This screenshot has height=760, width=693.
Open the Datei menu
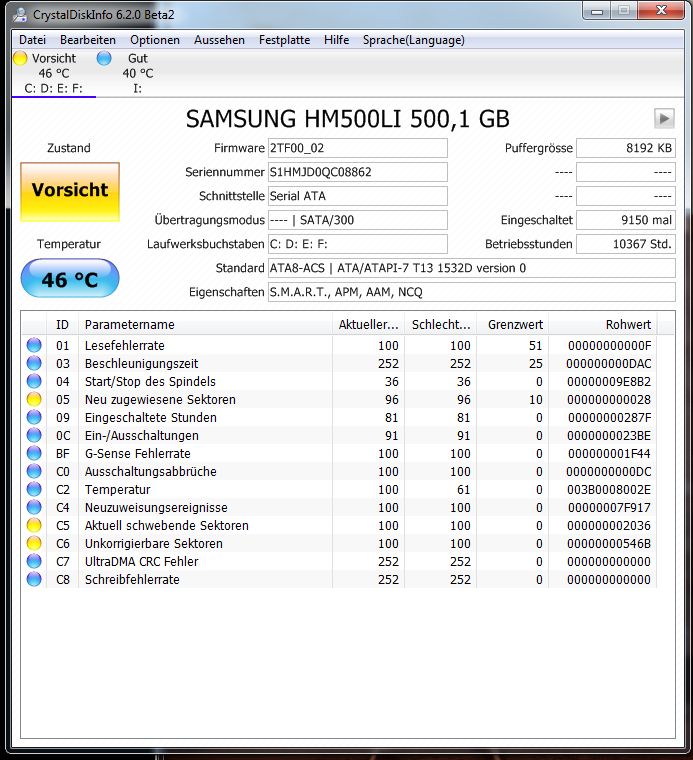[32, 40]
